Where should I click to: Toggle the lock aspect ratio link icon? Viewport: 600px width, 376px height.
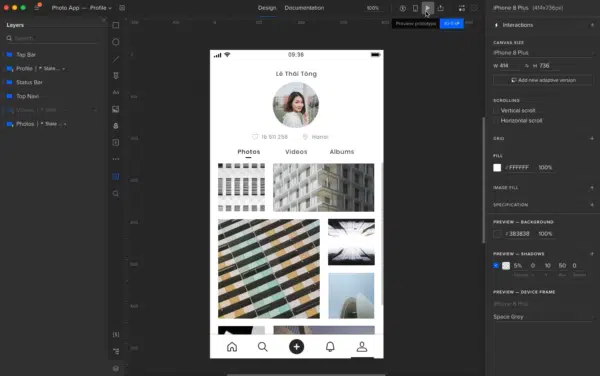point(527,66)
